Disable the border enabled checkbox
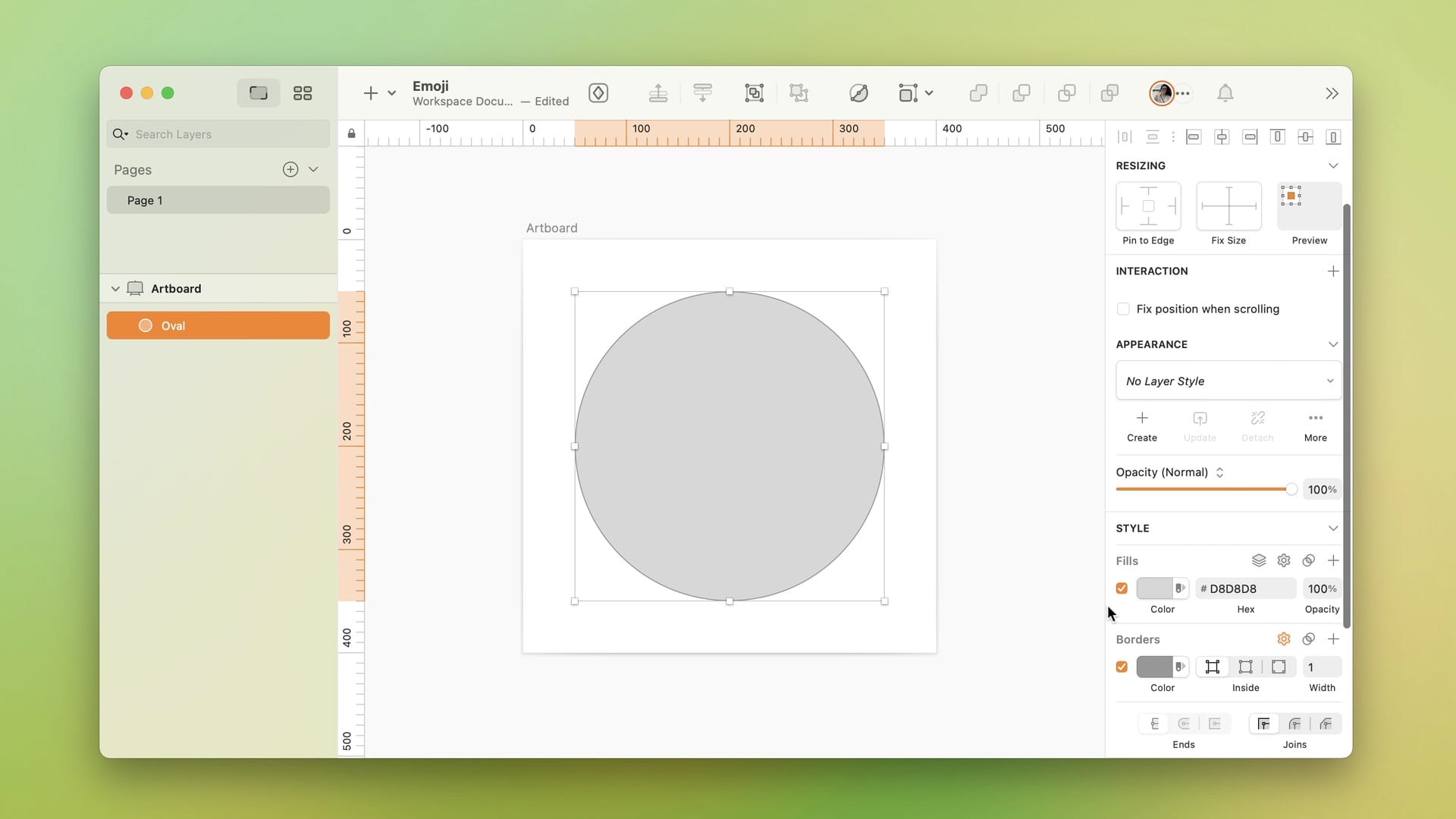Viewport: 1456px width, 819px height. point(1123,667)
